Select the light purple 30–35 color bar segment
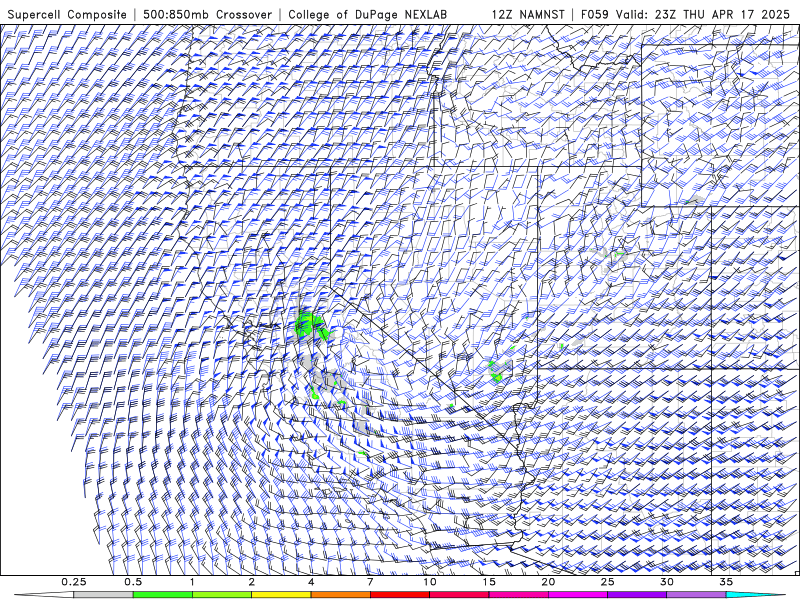 696,595
